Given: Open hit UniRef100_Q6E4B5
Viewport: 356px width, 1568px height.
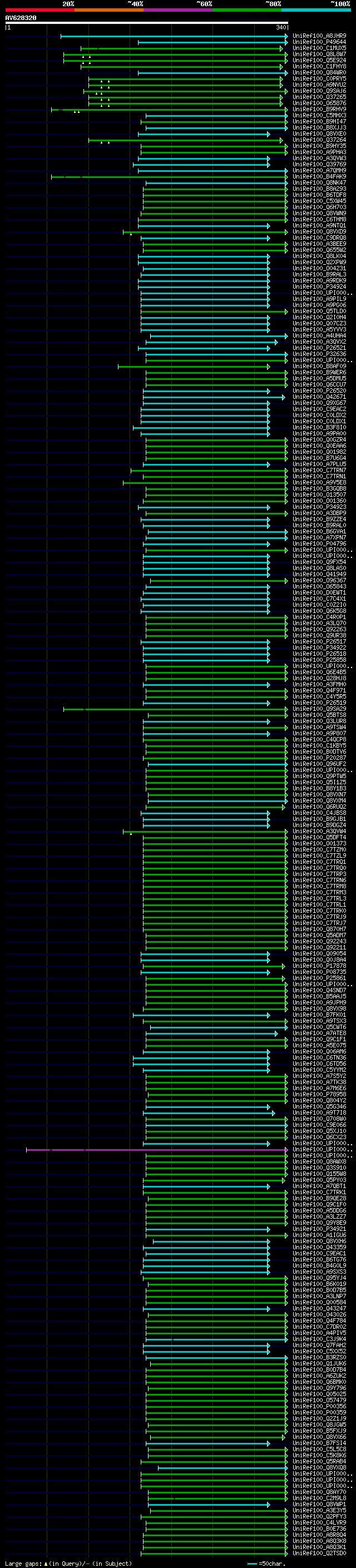Looking at the screenshot, I should [319, 672].
